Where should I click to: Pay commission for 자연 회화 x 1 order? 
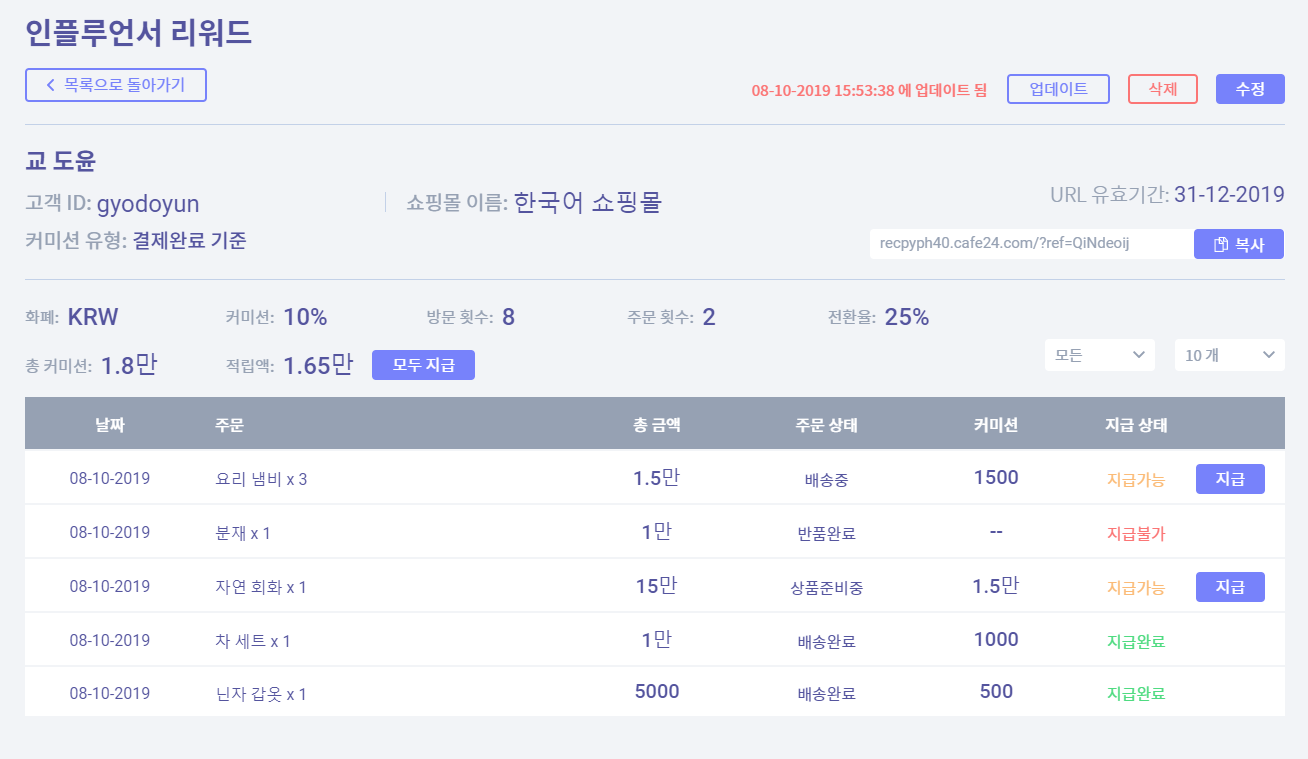coord(1229,587)
